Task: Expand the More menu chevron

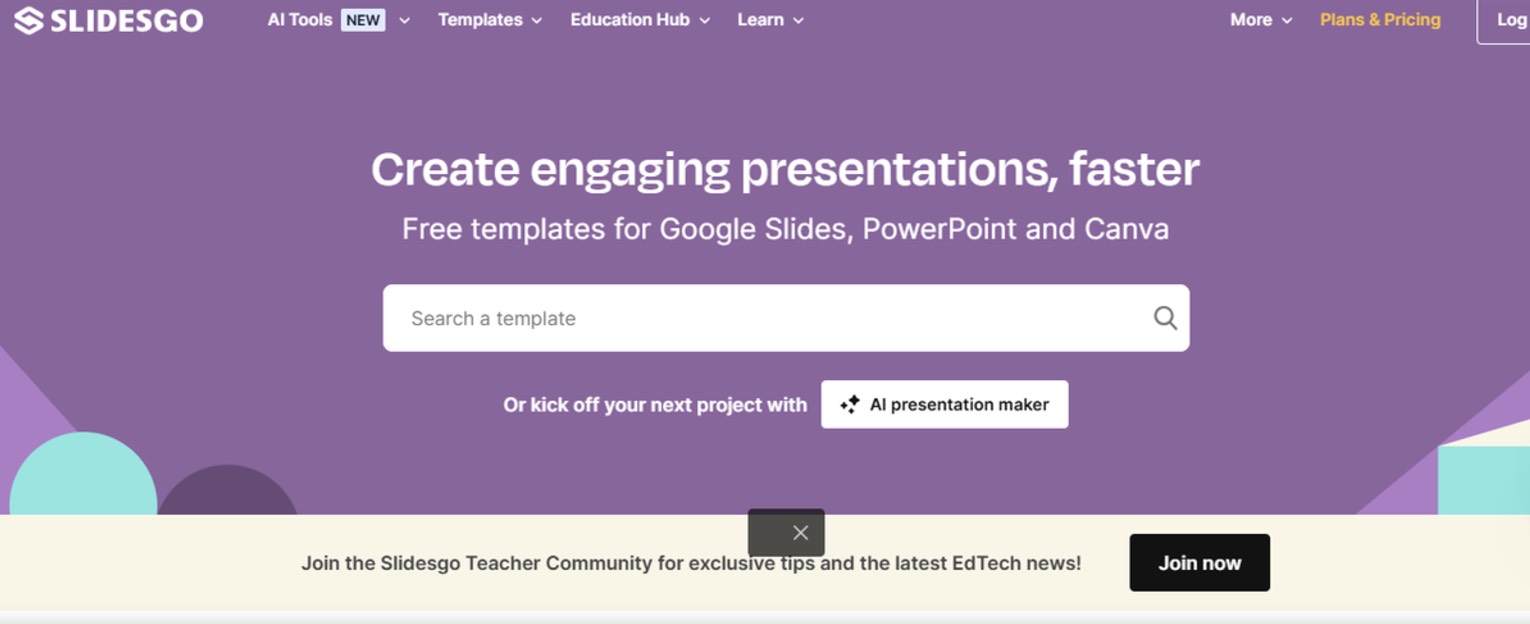Action: tap(1287, 21)
